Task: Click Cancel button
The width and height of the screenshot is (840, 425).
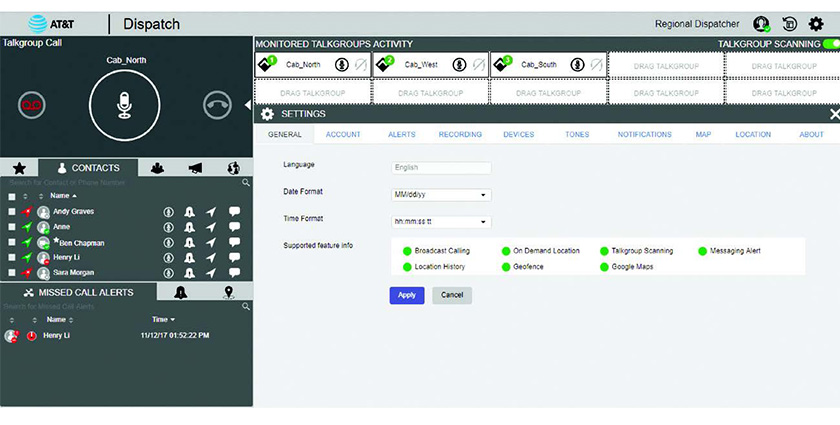Action: click(x=452, y=295)
